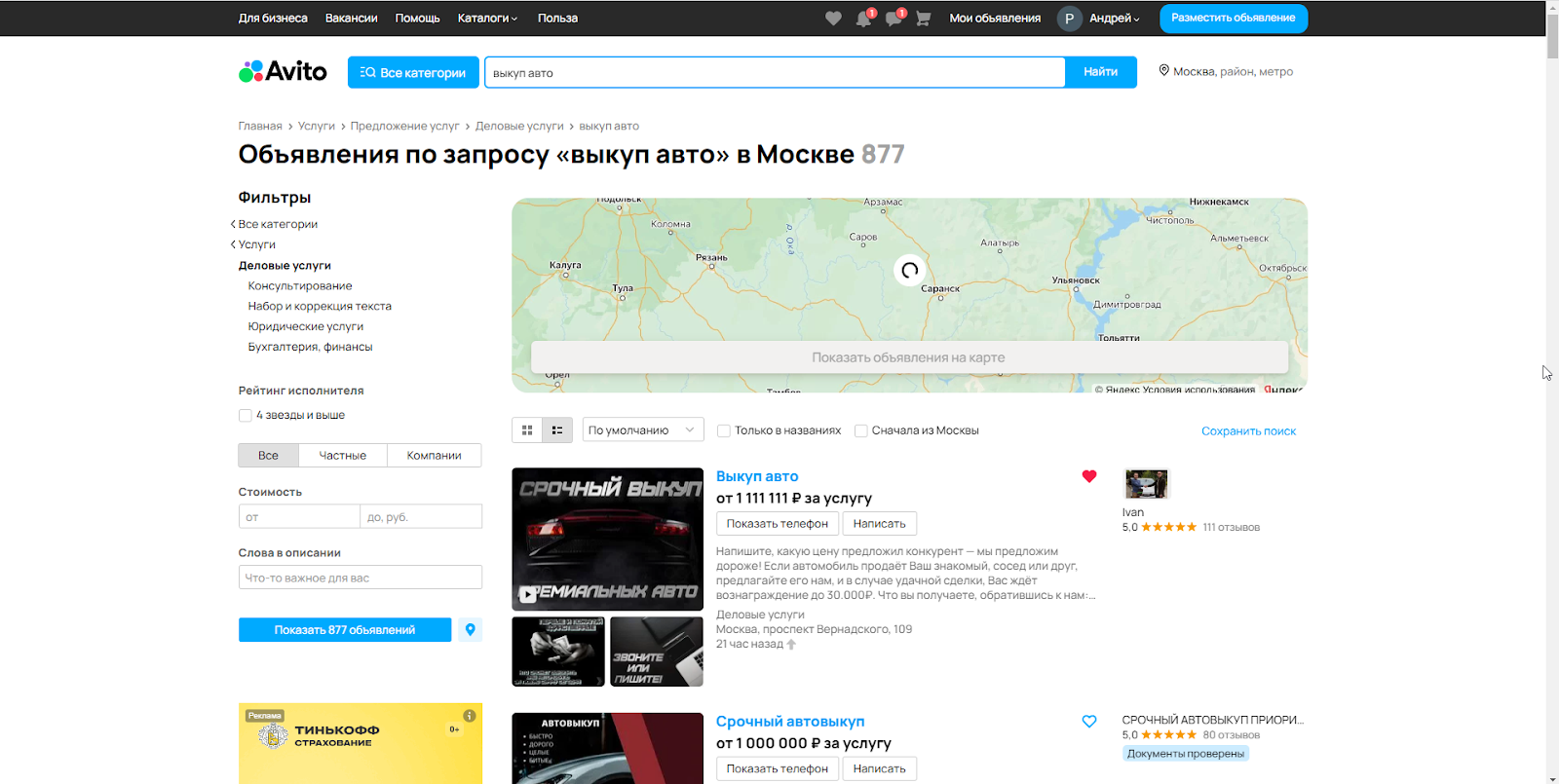Open messages chat bubble icon
Screen dimensions: 1559x784
[894, 19]
